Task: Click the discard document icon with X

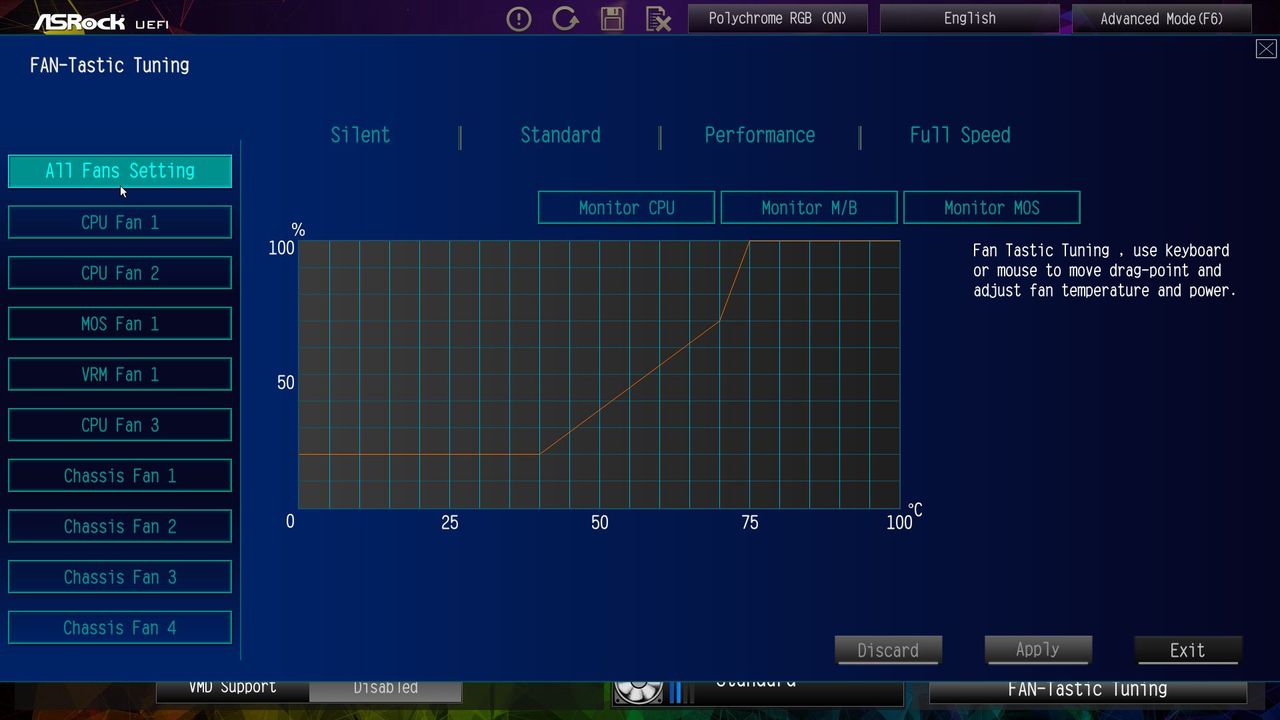Action: tap(658, 18)
